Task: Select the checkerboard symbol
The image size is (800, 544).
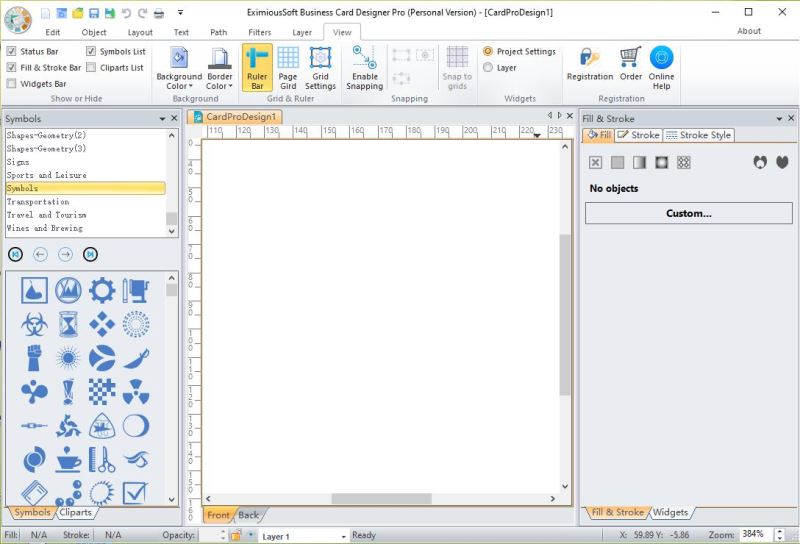Action: point(102,392)
